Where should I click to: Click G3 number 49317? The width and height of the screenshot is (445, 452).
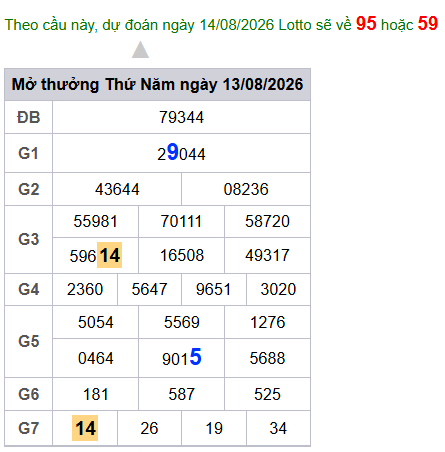point(267,256)
